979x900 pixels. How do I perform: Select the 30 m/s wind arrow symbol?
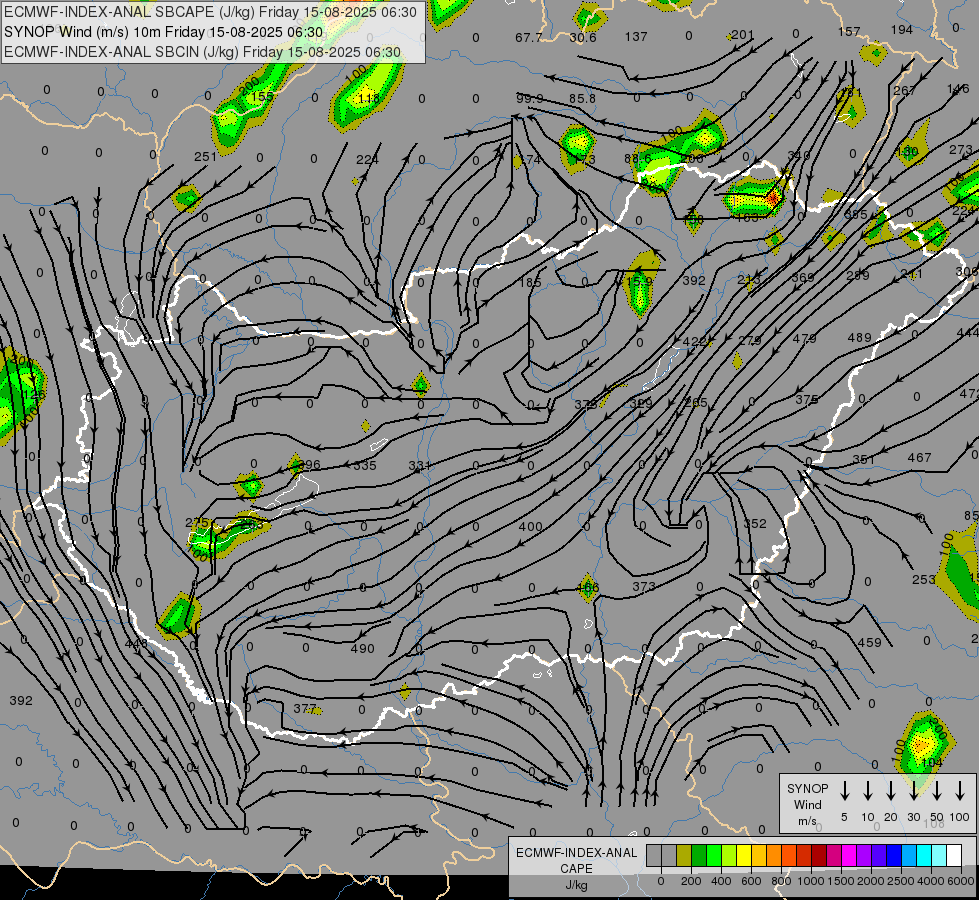(914, 791)
